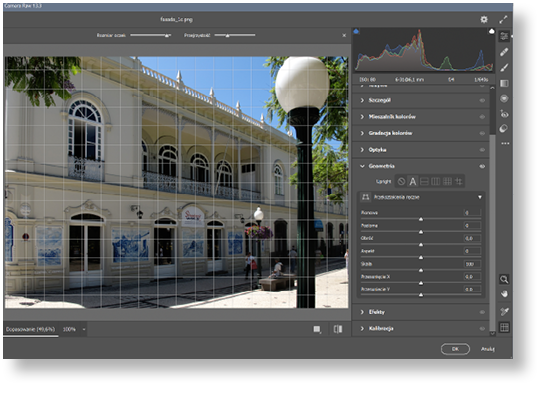Click the Pionowe vertical slider handle

(x=421, y=219)
